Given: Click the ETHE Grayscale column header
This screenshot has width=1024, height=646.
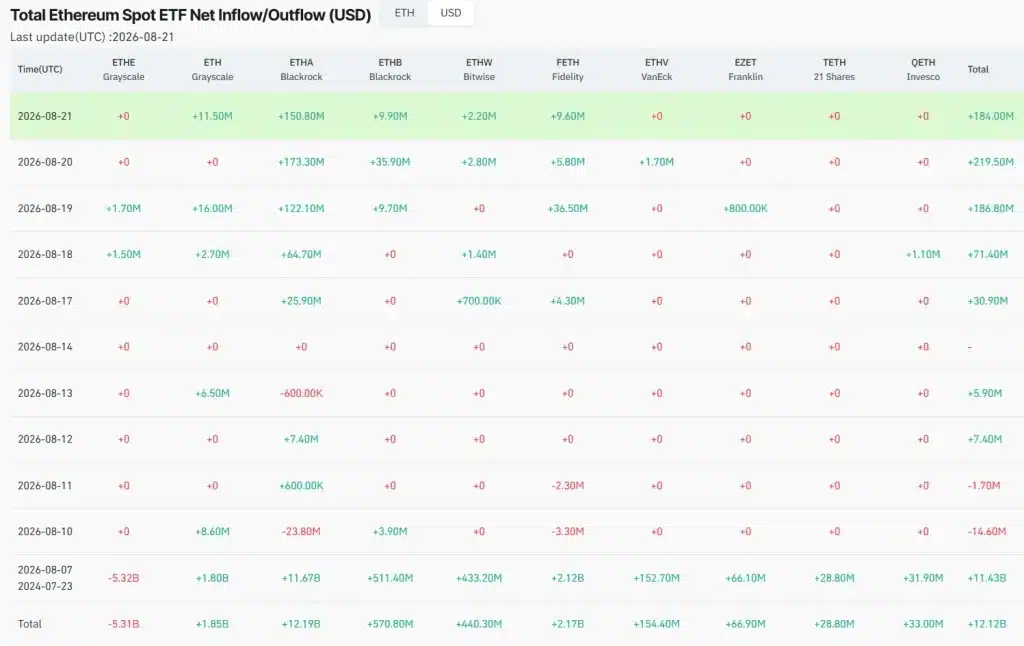Looking at the screenshot, I should pos(123,69).
